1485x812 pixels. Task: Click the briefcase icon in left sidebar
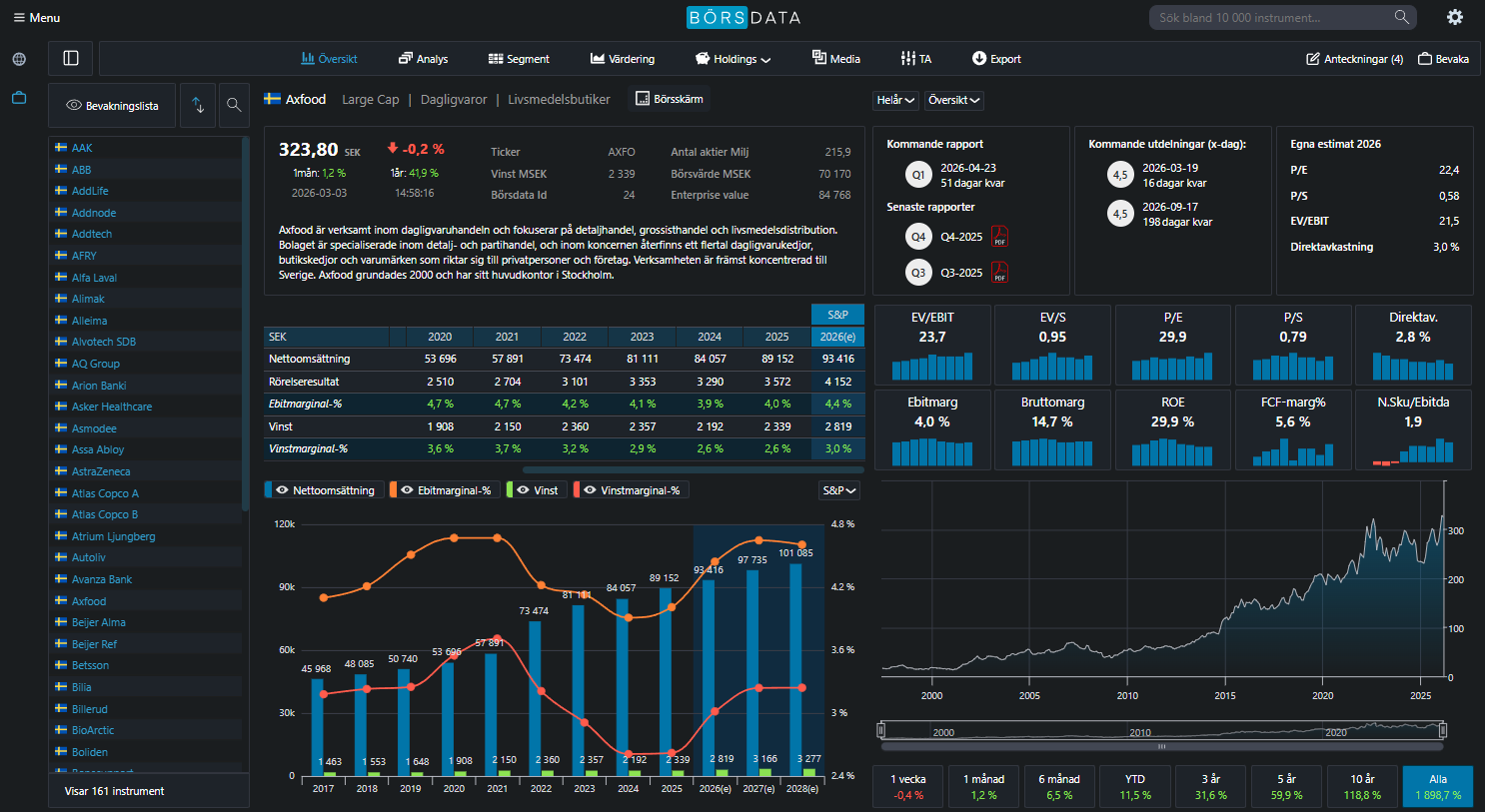click(x=19, y=98)
